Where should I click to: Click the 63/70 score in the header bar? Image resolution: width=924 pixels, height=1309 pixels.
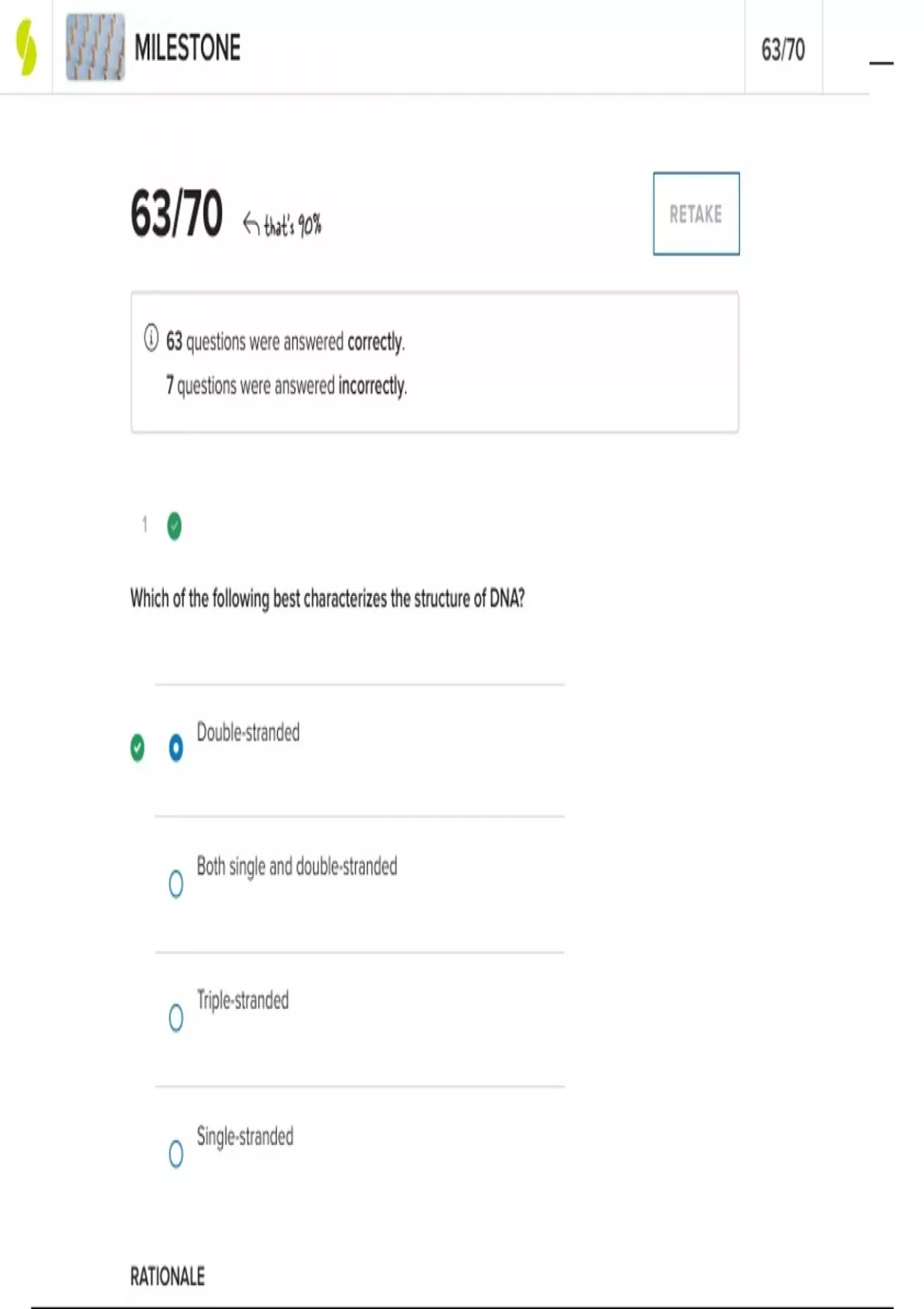(782, 50)
